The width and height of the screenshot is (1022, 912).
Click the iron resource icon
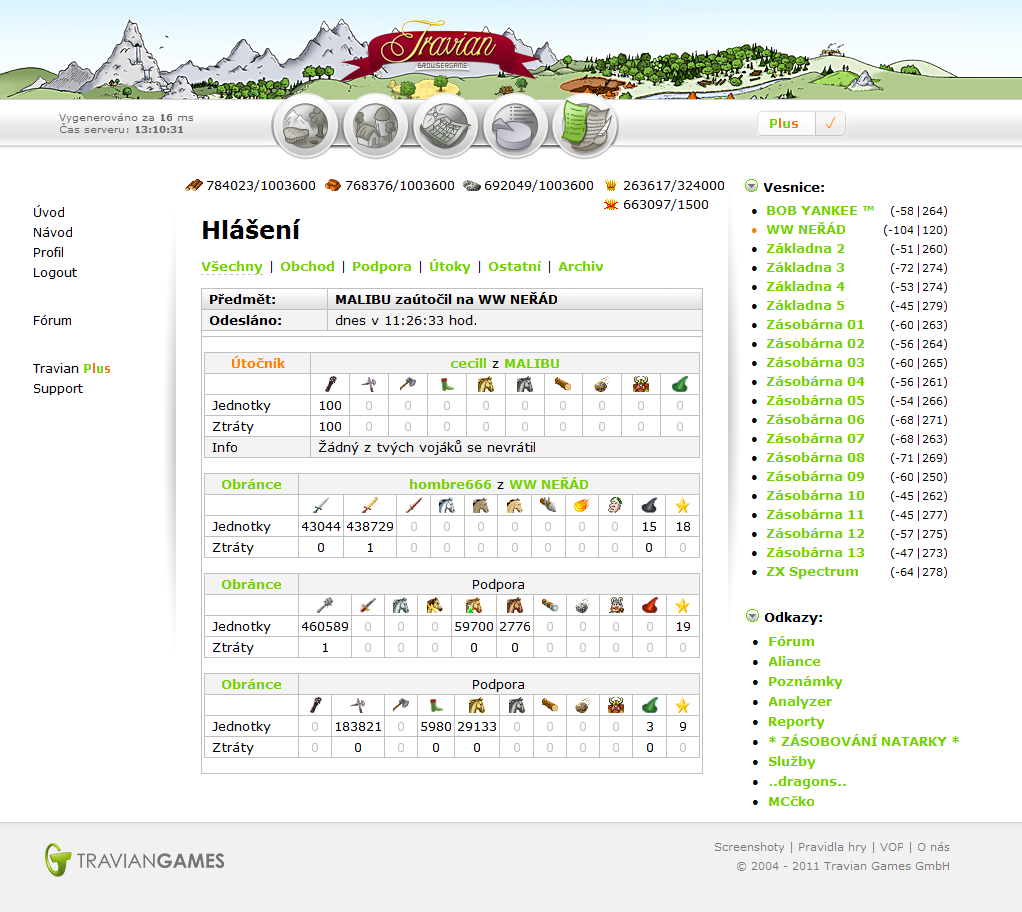tap(472, 186)
